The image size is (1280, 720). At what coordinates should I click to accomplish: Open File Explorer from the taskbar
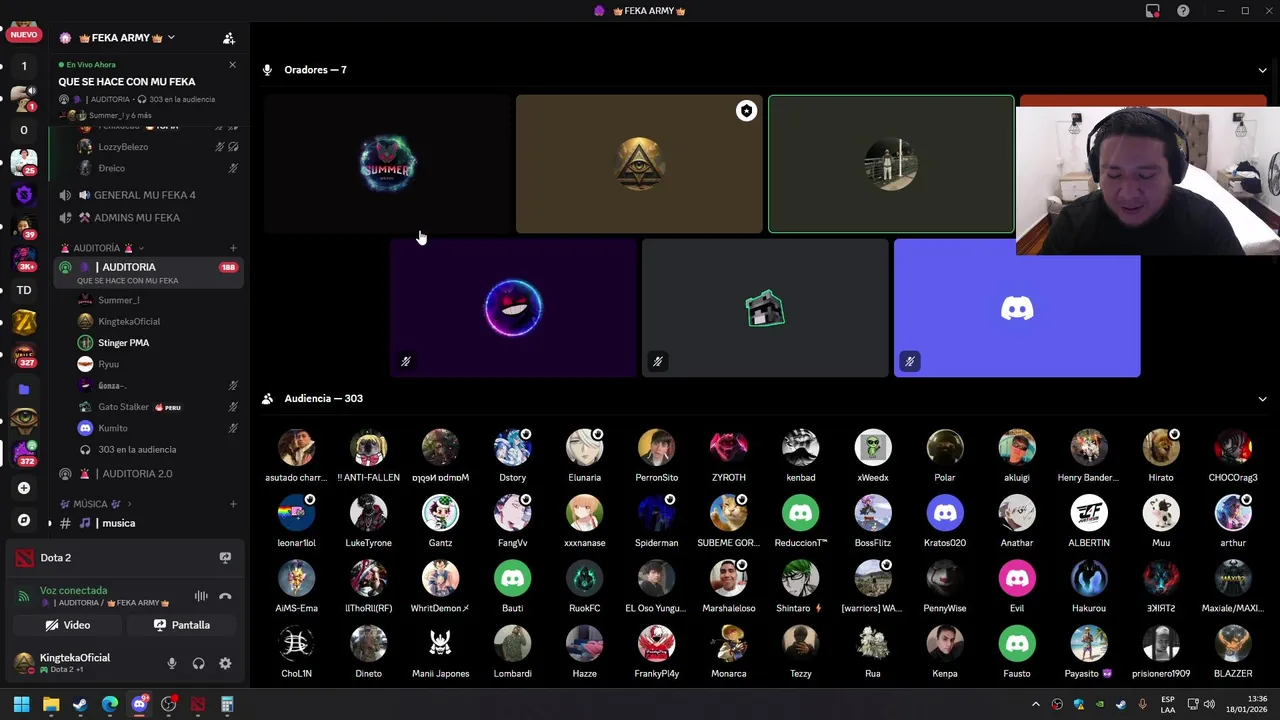pos(51,705)
